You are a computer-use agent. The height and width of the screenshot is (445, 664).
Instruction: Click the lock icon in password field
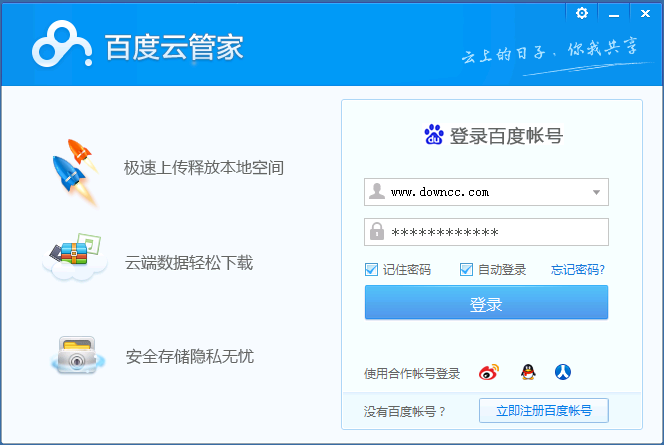click(x=377, y=232)
